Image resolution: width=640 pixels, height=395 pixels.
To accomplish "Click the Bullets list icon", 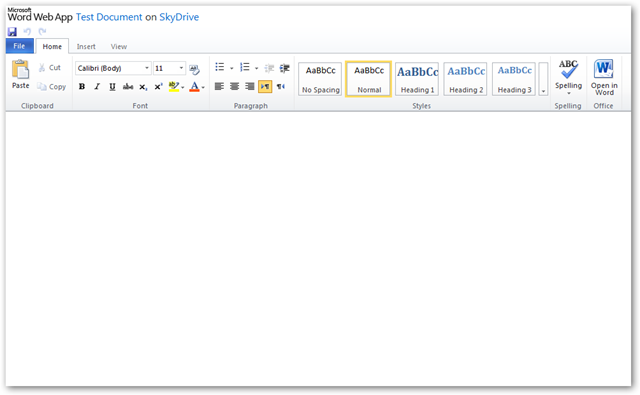I will pos(220,67).
